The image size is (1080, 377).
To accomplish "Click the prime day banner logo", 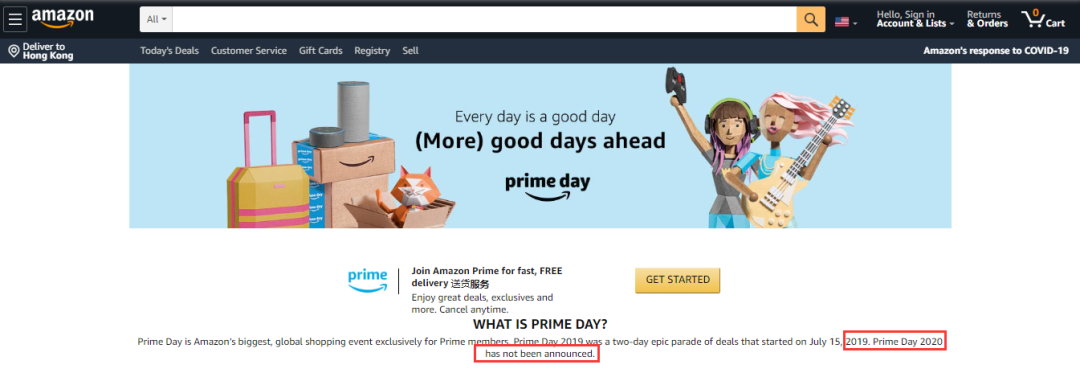I will pos(548,187).
